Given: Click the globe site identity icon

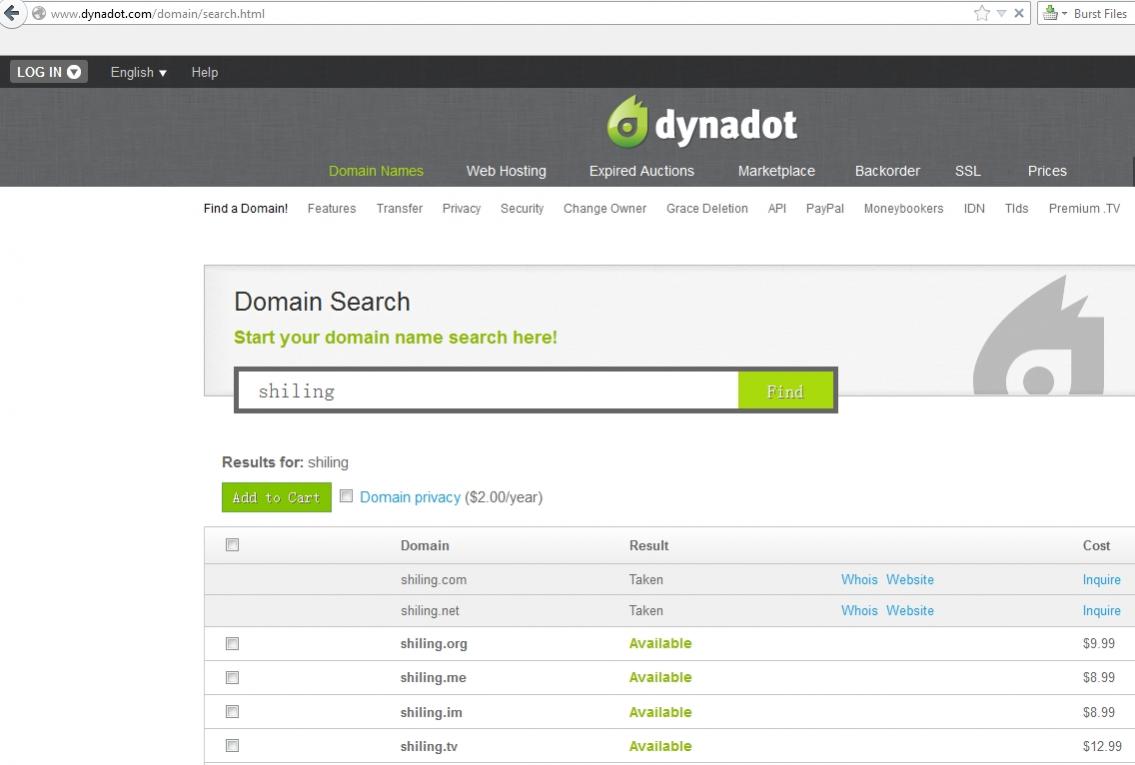Looking at the screenshot, I should pos(39,14).
